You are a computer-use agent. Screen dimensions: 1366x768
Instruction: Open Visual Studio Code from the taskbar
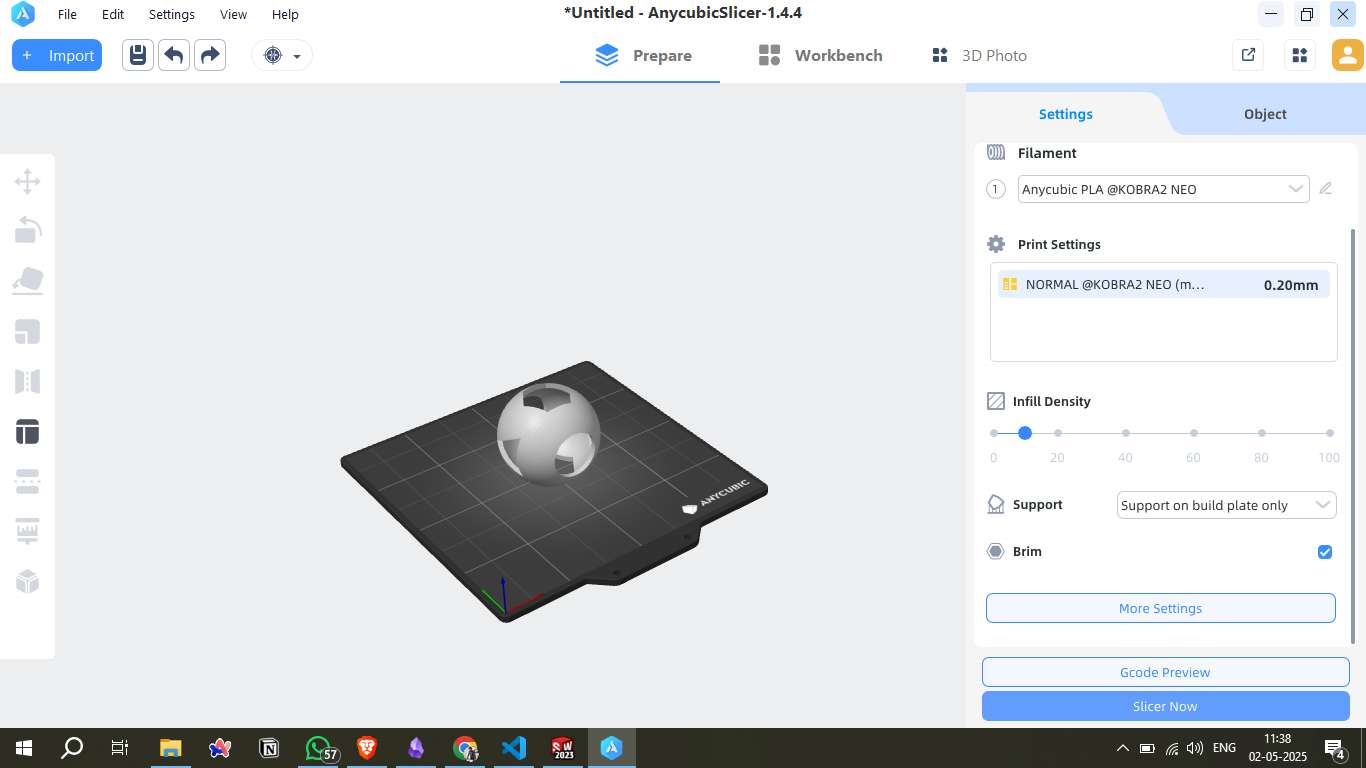click(x=514, y=747)
